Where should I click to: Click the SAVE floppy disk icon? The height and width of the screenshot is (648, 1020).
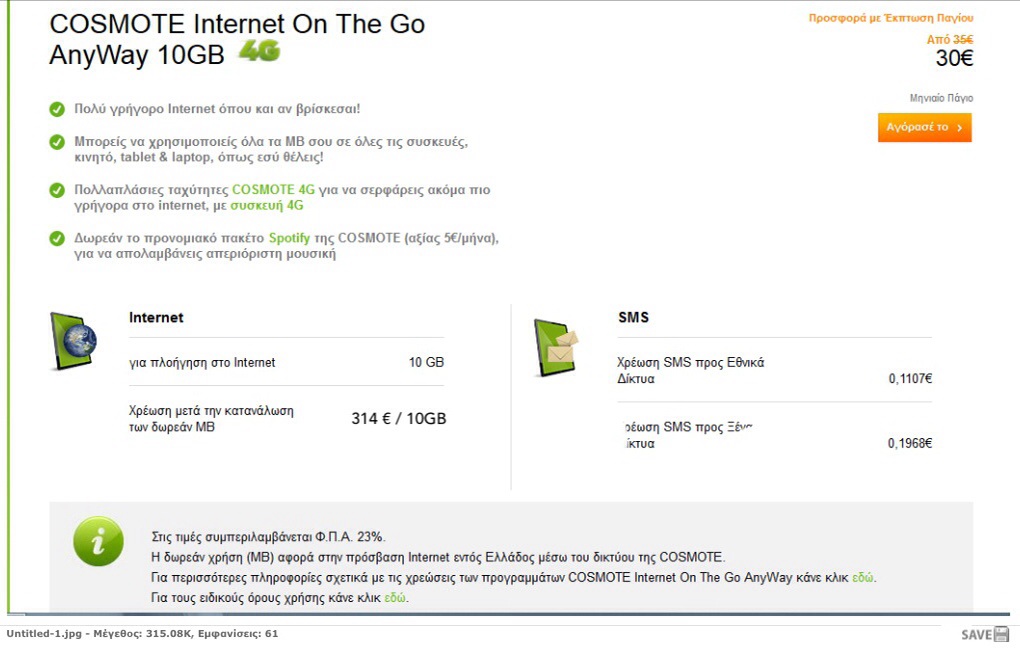click(1002, 634)
